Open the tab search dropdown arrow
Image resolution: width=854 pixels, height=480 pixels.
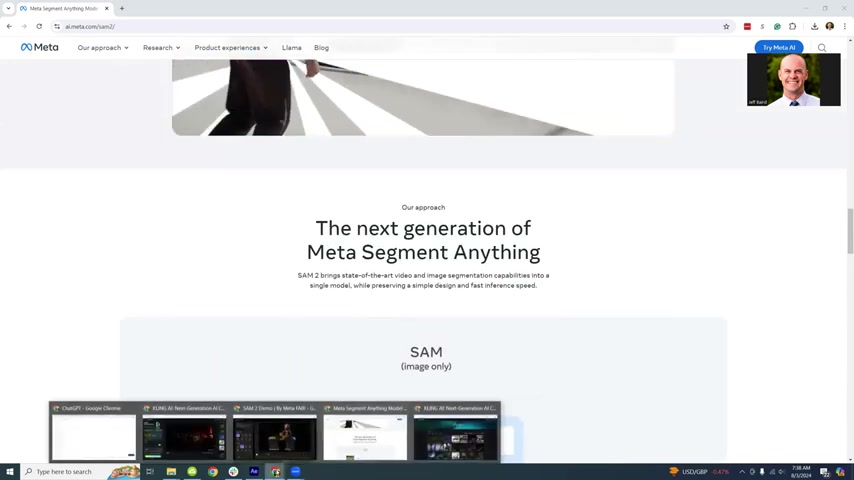pyautogui.click(x=8, y=9)
